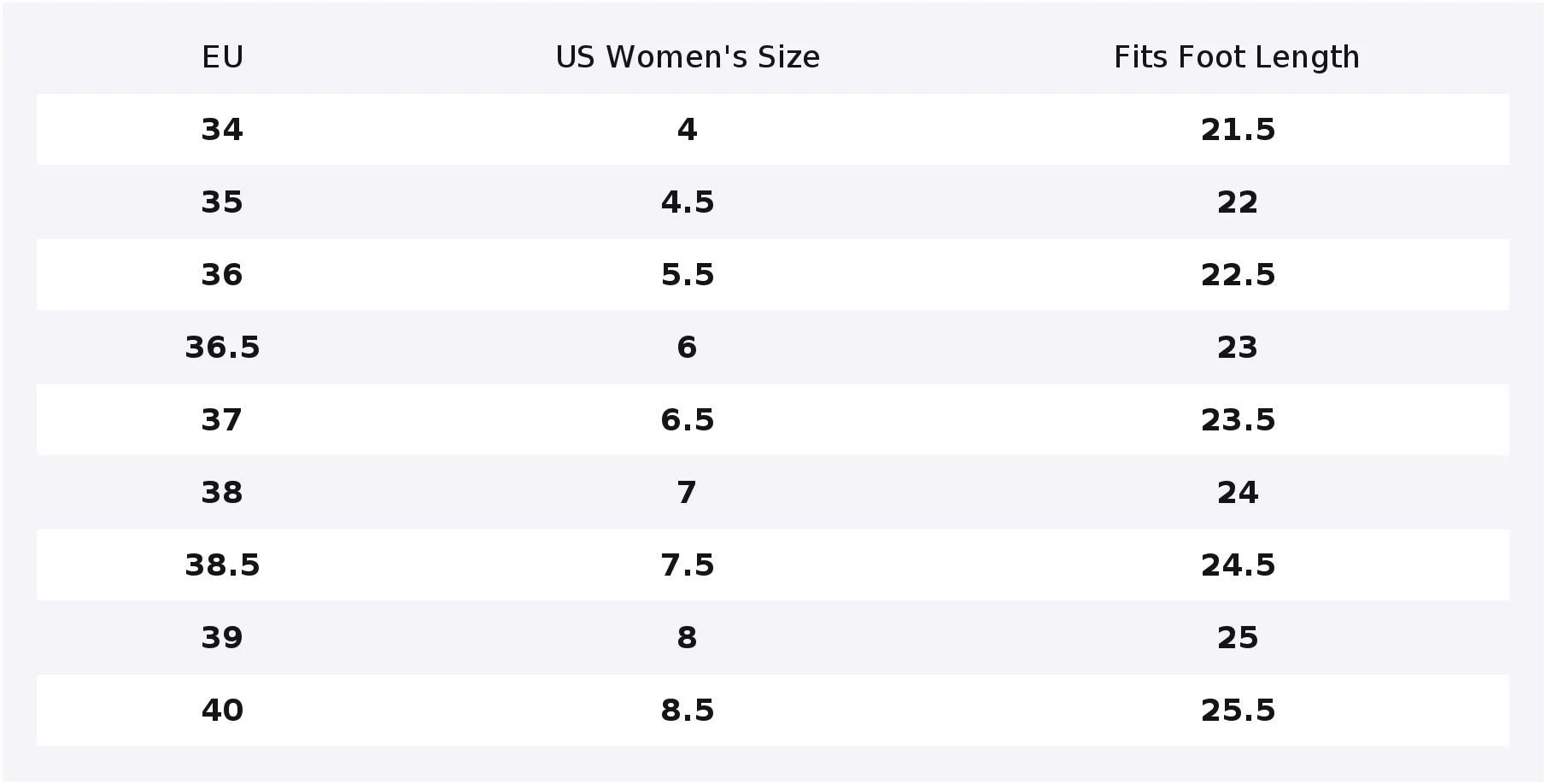Image resolution: width=1546 pixels, height=784 pixels.
Task: Click US women's size 7 cell
Action: tap(688, 493)
